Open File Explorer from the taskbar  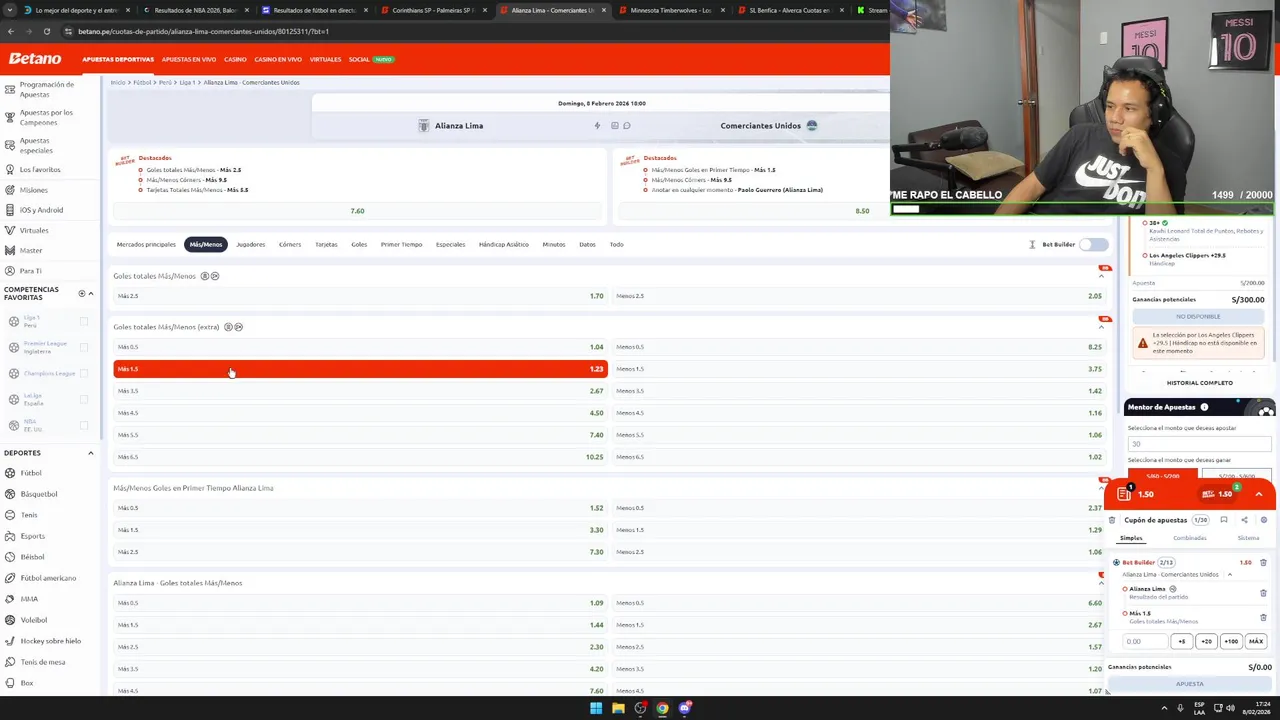pos(618,708)
